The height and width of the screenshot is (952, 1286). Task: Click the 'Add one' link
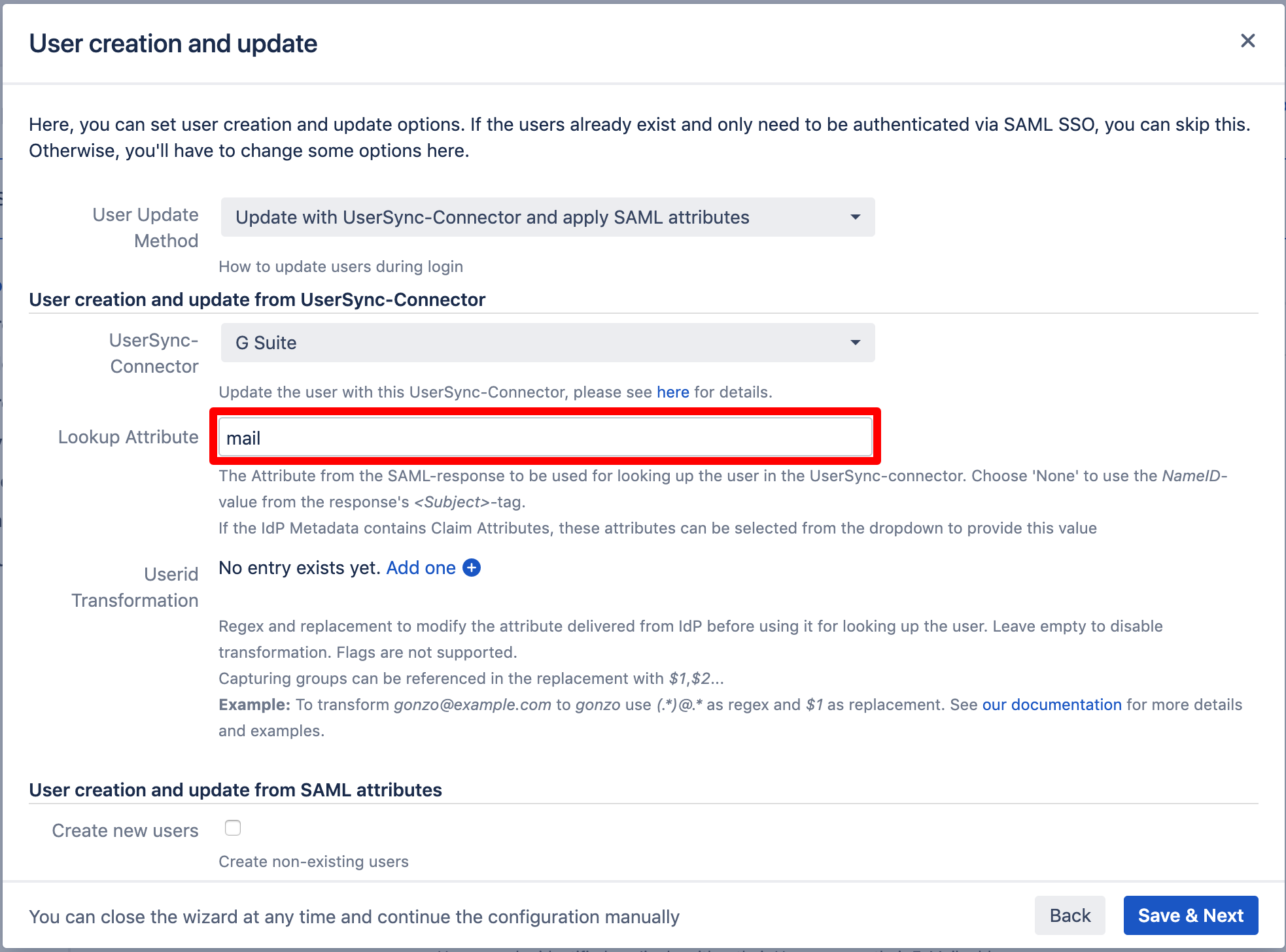[x=421, y=568]
